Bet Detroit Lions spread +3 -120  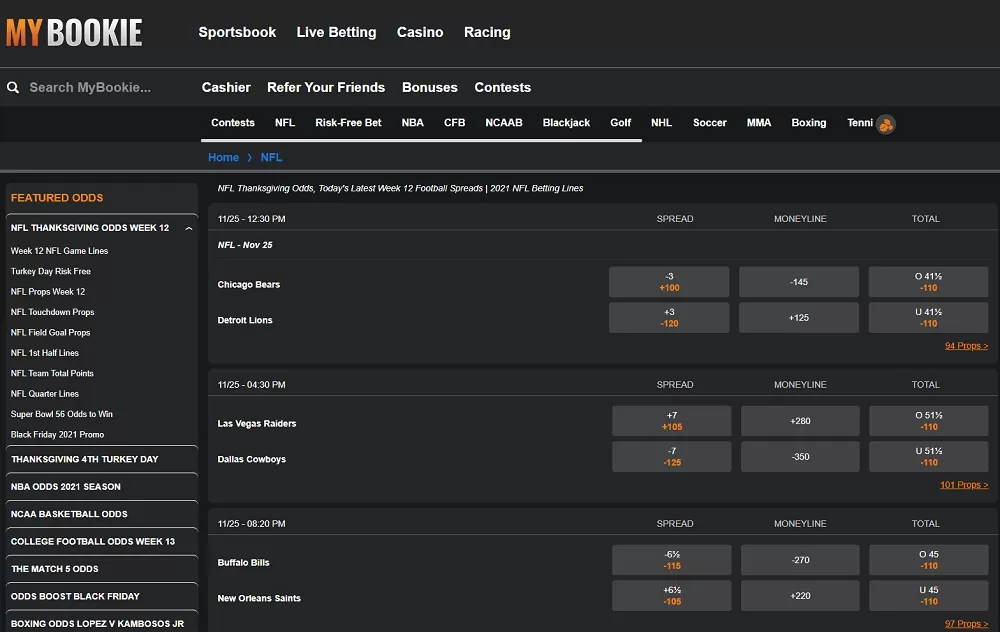669,318
